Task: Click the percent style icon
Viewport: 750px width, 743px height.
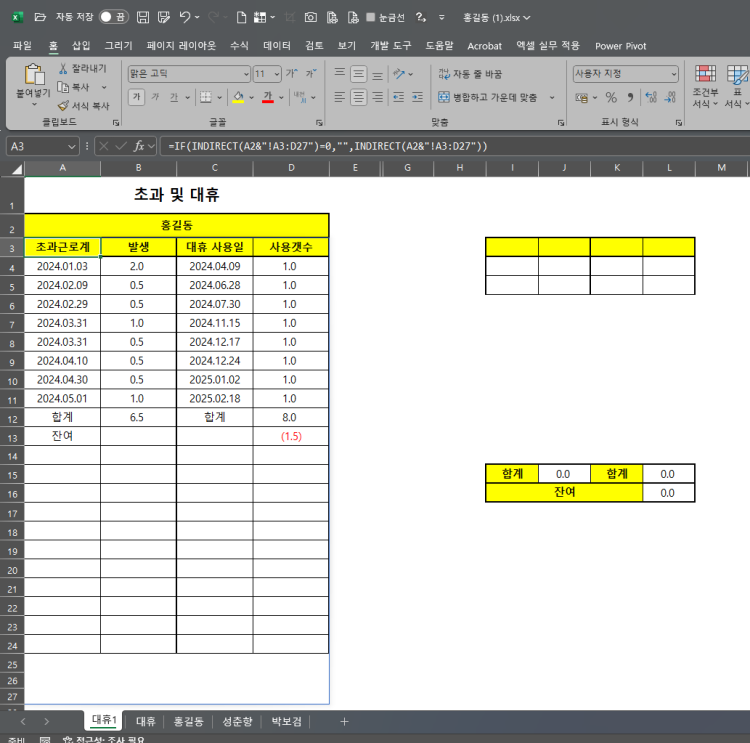Action: pos(611,98)
